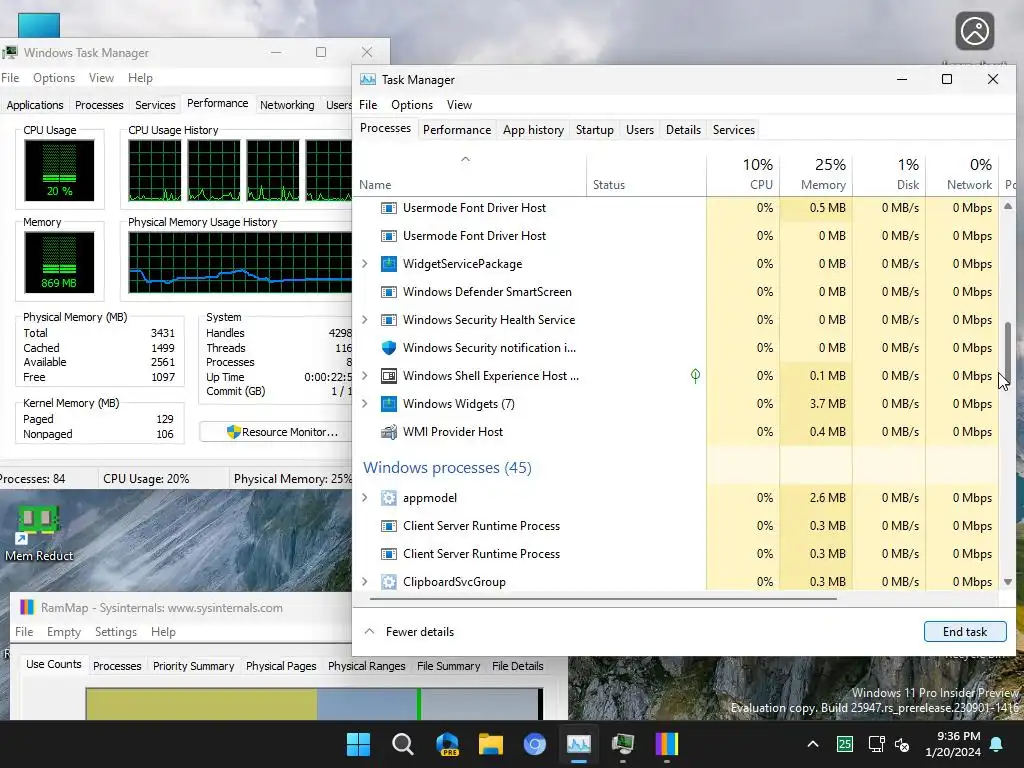Click the taskbar clock showing 9:36 PM
Screen dimensions: 1024x768
pos(953,744)
